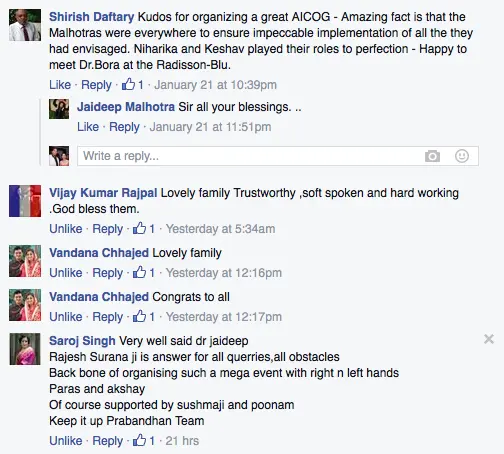
Task: Open the January 21 at 10:39pm timestamp
Action: [x=215, y=85]
